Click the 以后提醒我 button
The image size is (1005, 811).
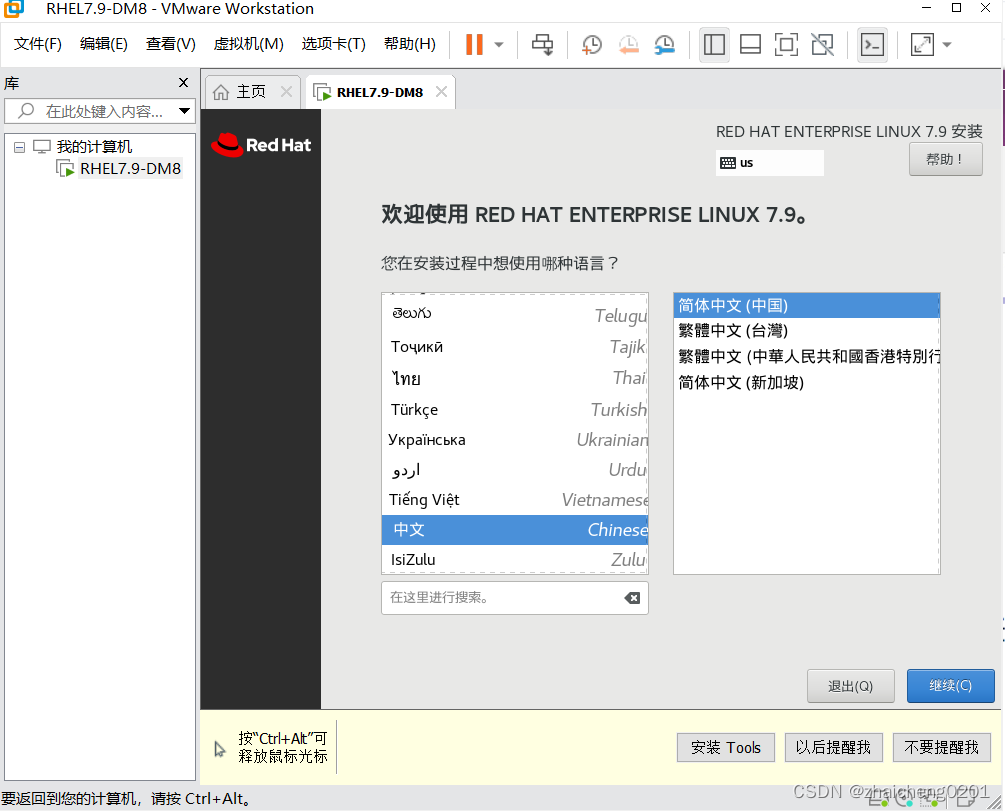(x=833, y=748)
